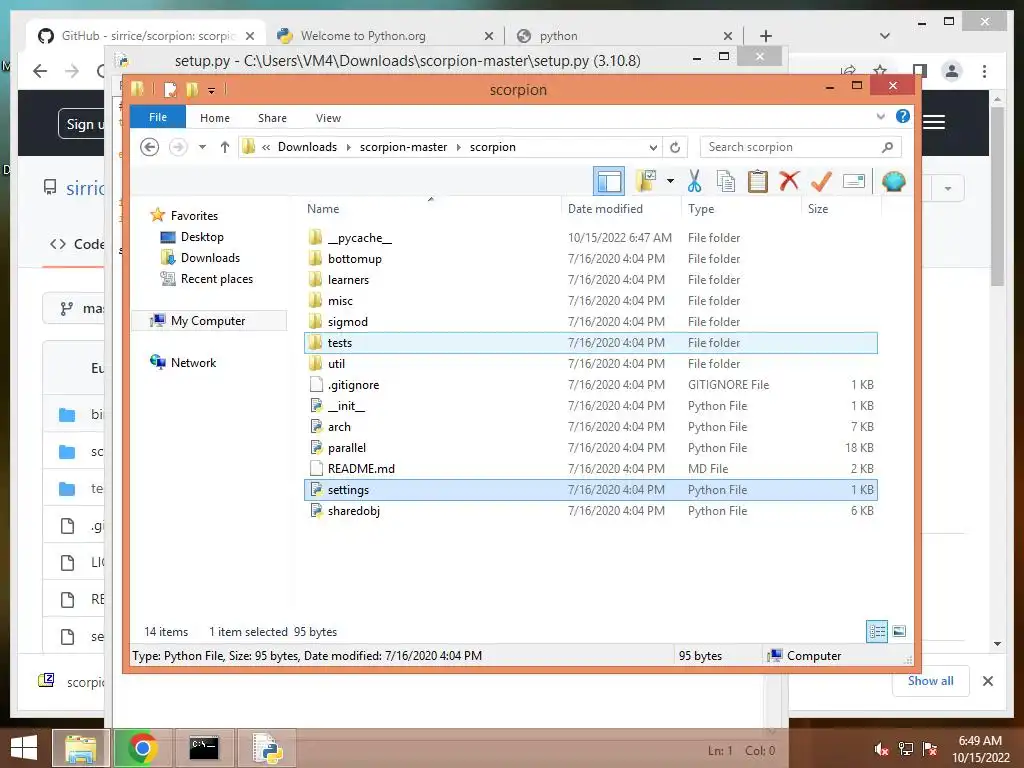Select the learners folder
This screenshot has width=1024, height=768.
pos(590,280)
